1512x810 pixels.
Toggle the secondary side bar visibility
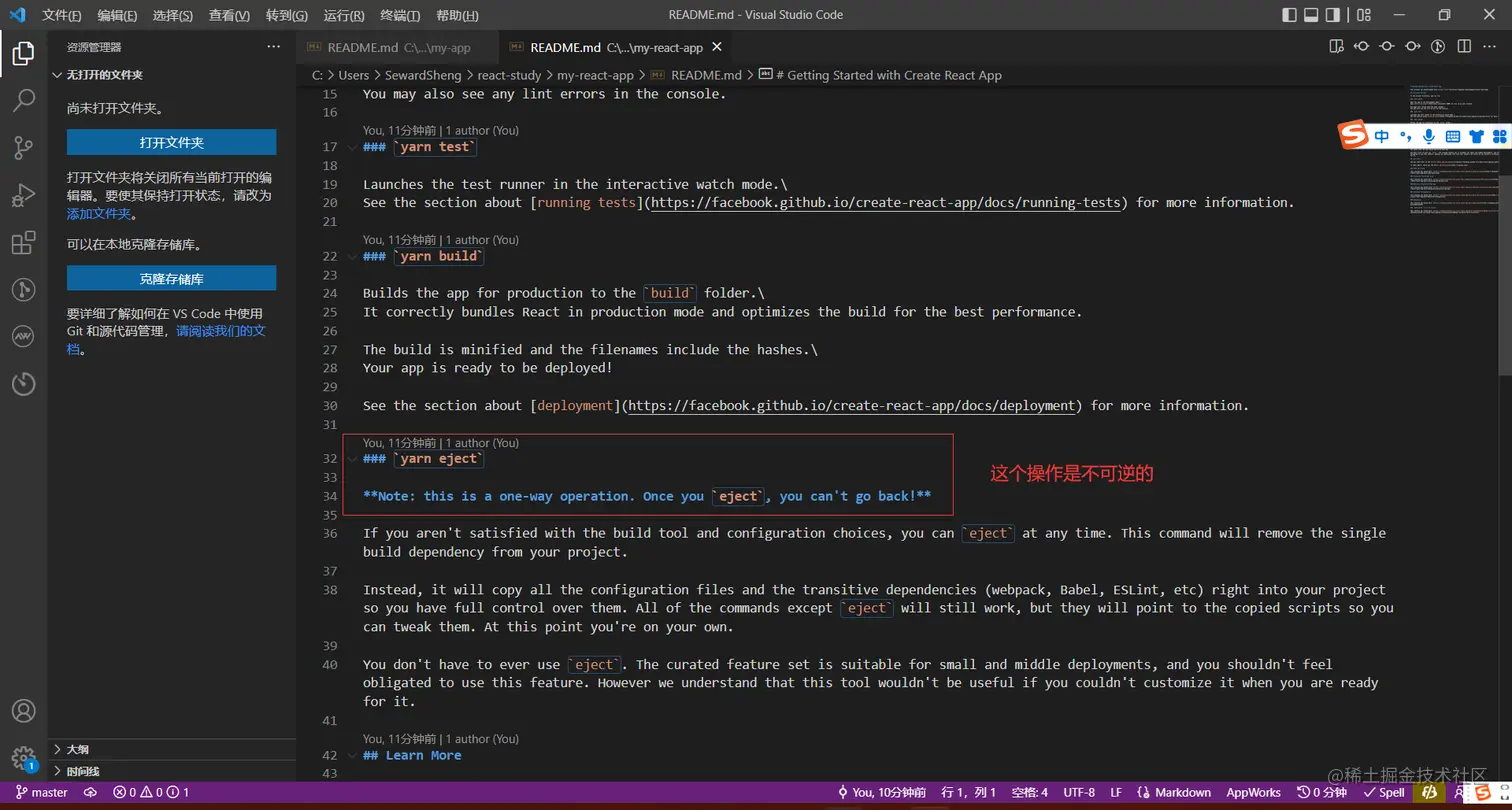coord(1333,15)
